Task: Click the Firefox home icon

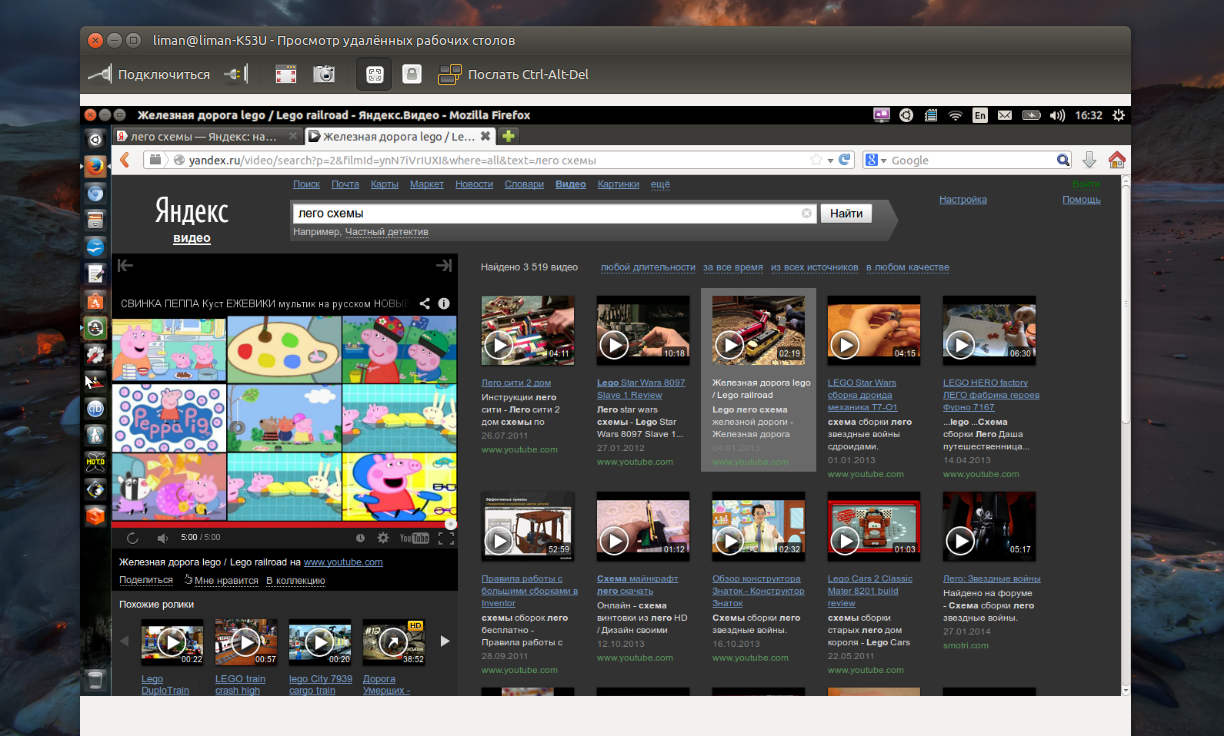Action: point(1117,160)
